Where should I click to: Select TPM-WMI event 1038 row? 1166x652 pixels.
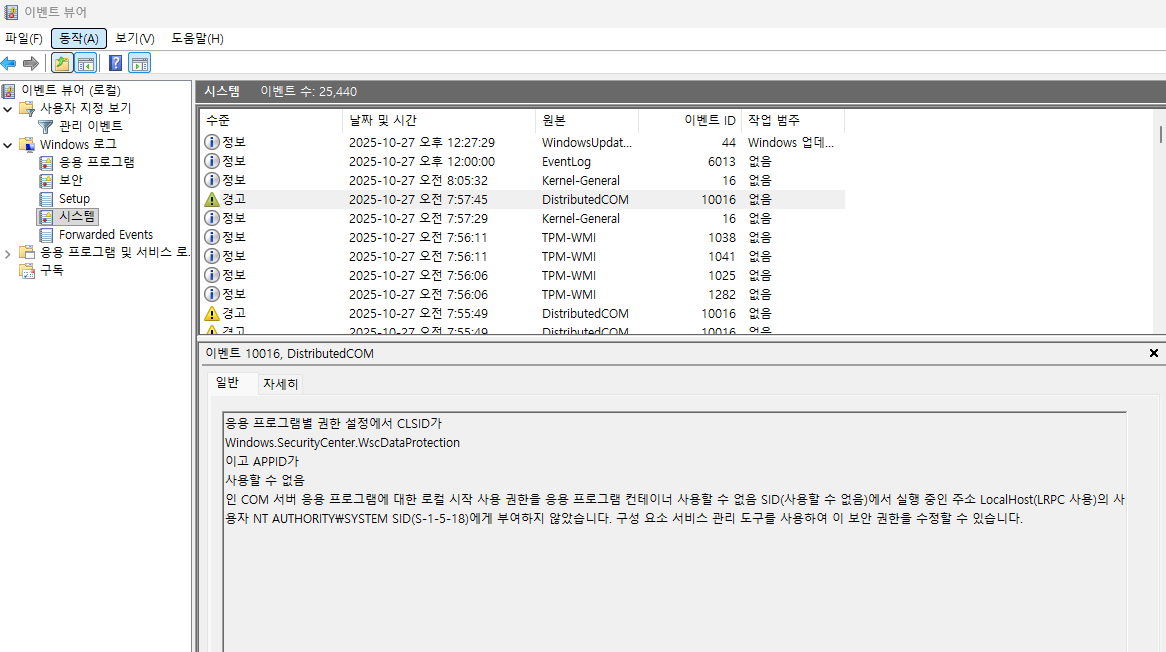coord(522,238)
